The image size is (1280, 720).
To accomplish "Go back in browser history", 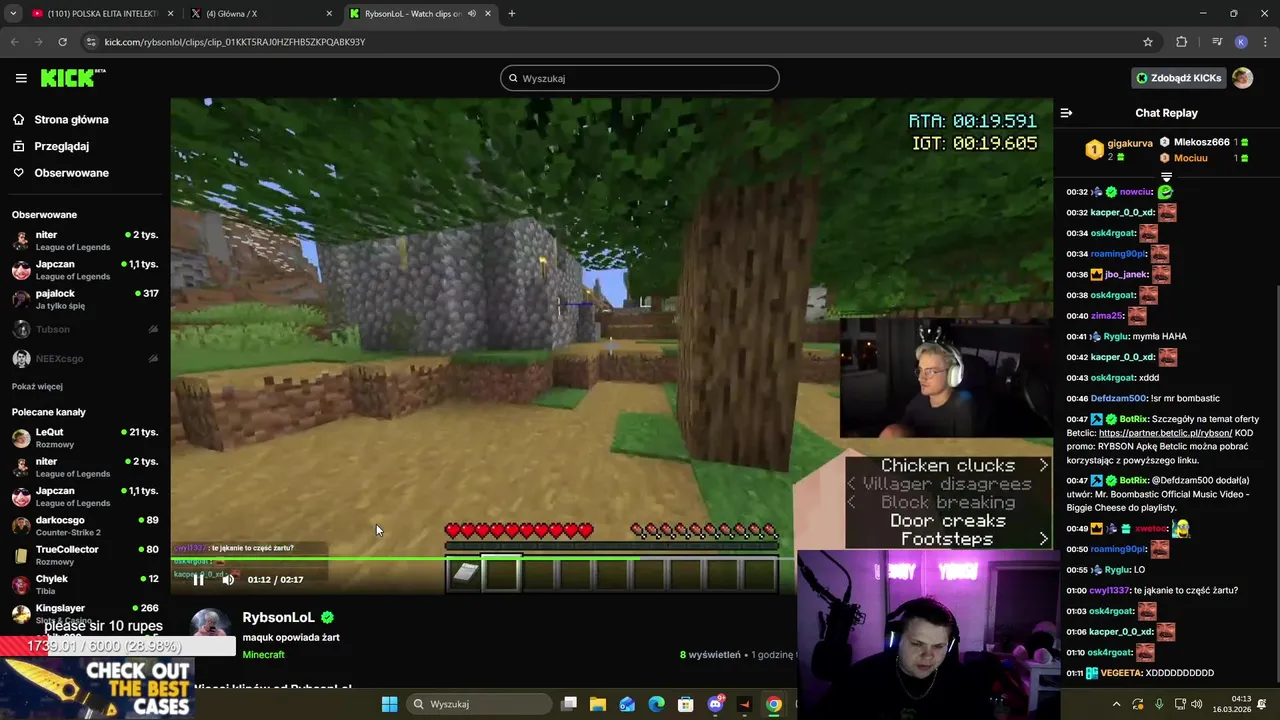I will pyautogui.click(x=14, y=42).
